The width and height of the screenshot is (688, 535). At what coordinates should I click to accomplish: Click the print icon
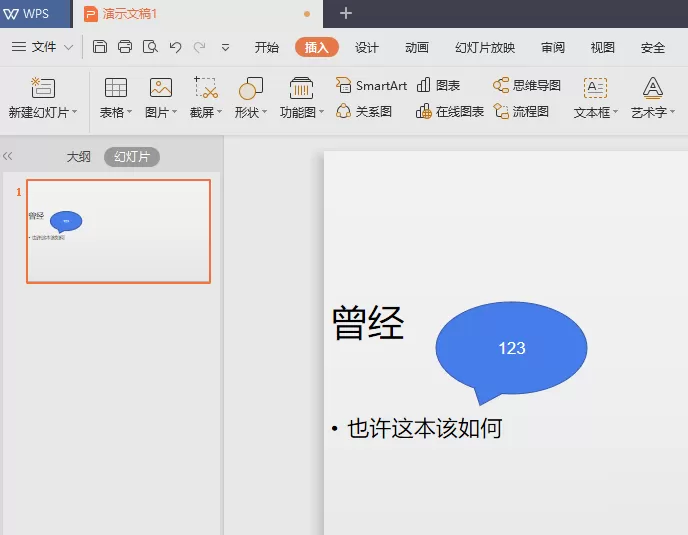(125, 47)
